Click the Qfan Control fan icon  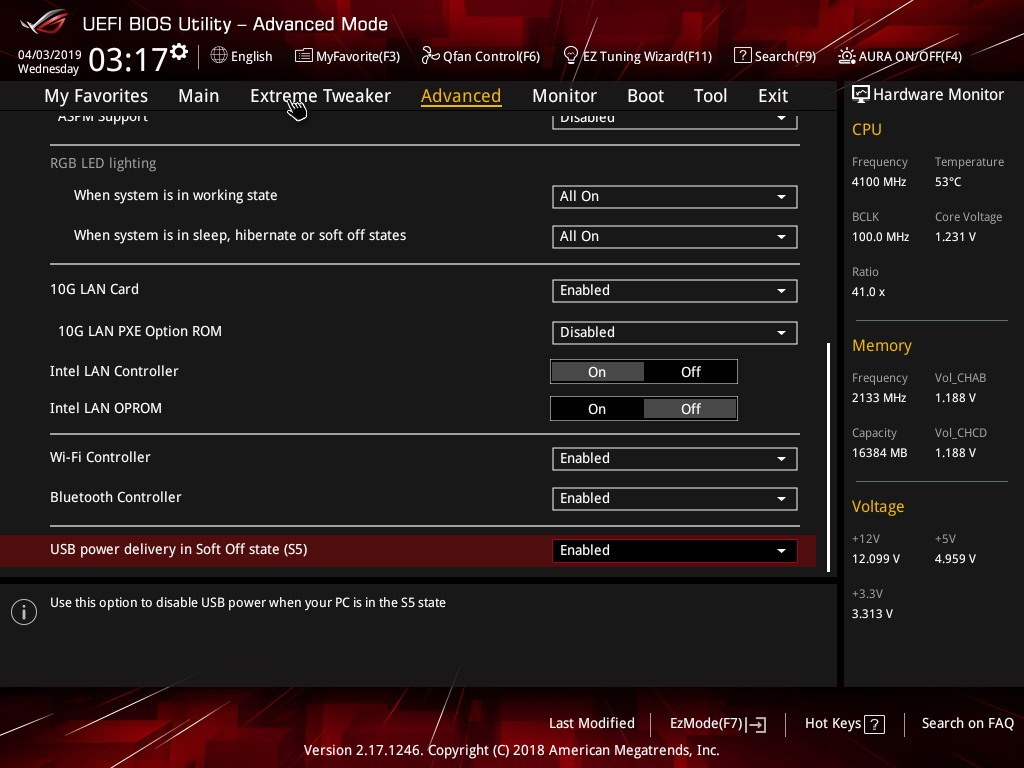pos(430,56)
